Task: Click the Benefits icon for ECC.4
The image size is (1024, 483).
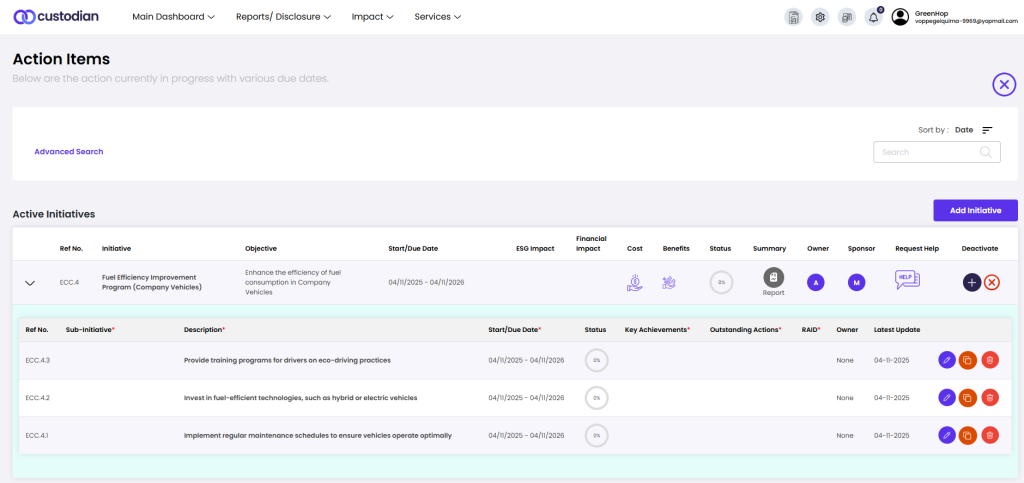Action: click(x=670, y=283)
